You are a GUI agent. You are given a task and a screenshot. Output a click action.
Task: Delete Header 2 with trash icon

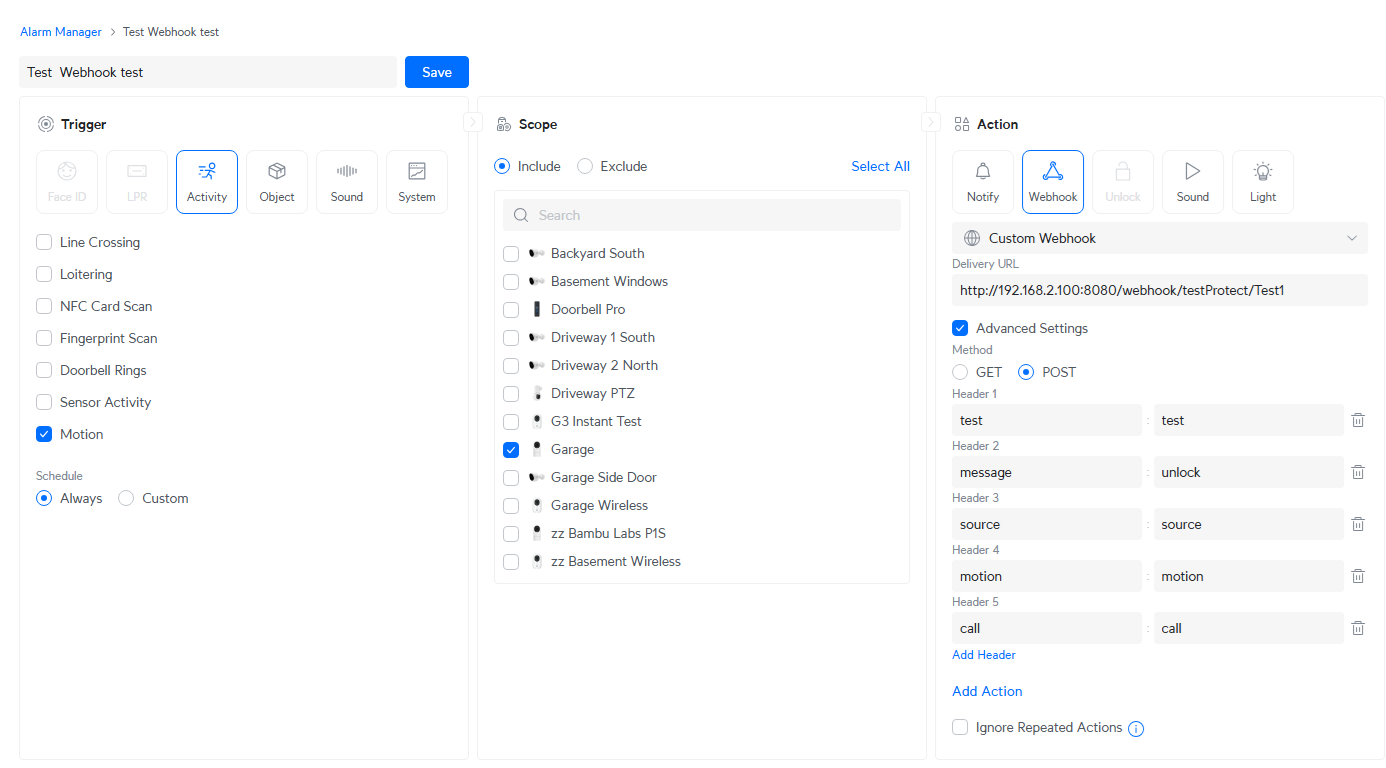[x=1358, y=472]
